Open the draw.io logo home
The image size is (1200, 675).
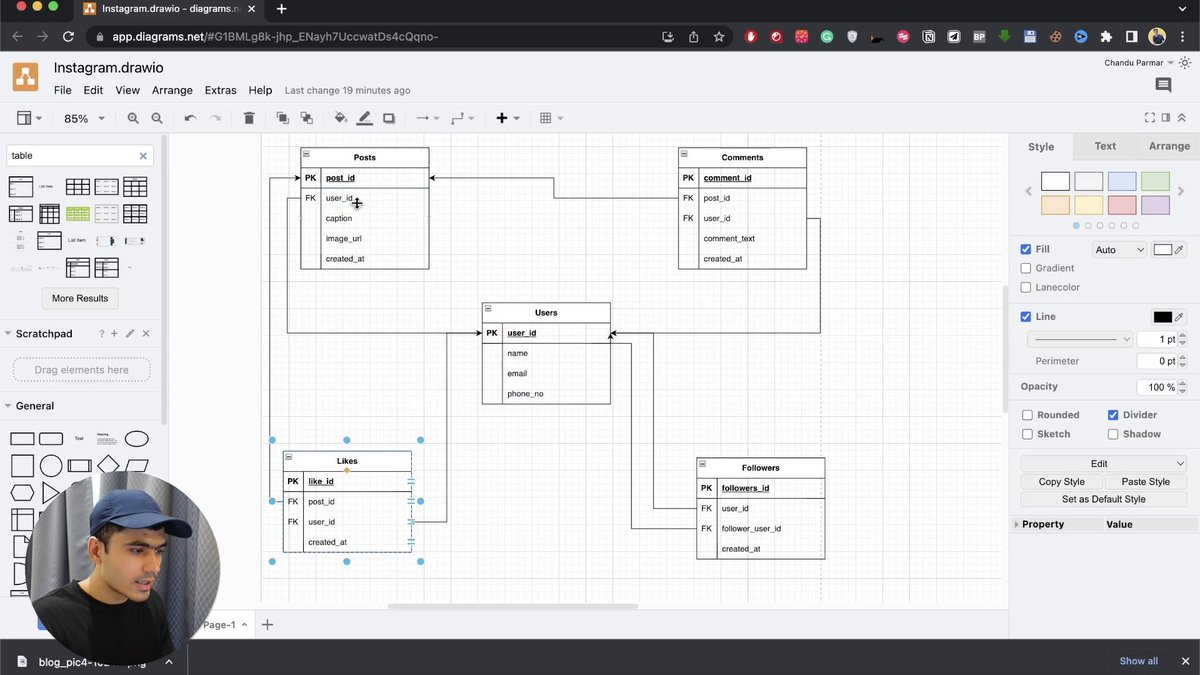tap(25, 77)
